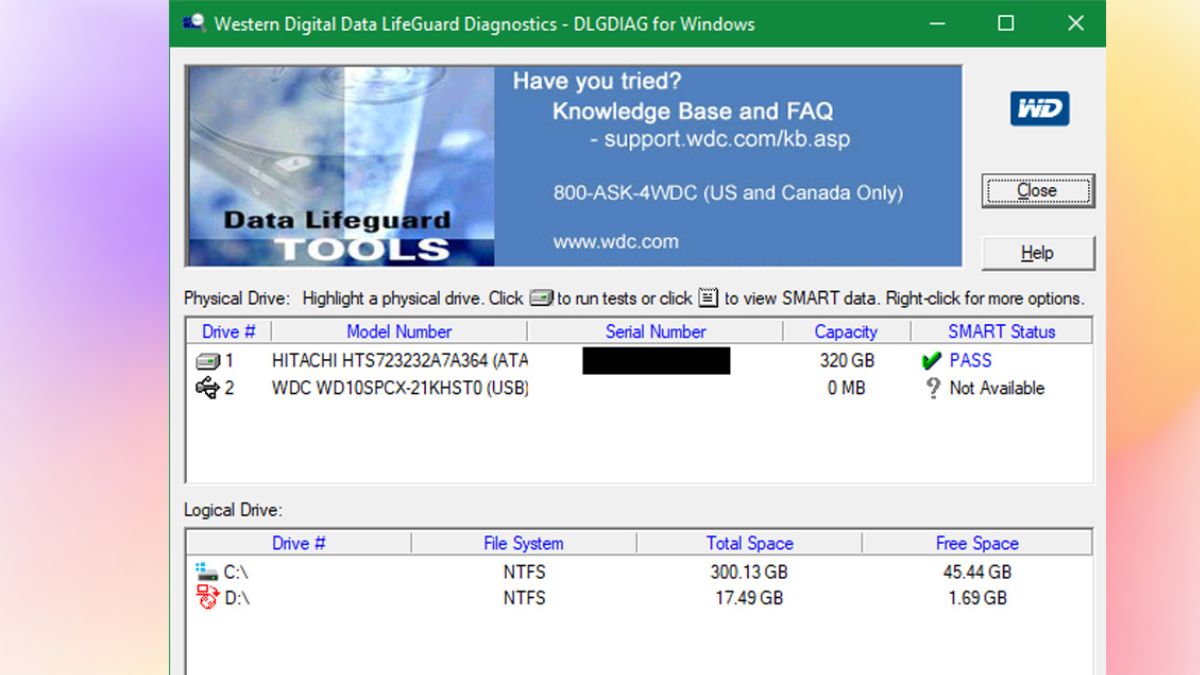Click the 17.49 GB total space value

coord(749,598)
